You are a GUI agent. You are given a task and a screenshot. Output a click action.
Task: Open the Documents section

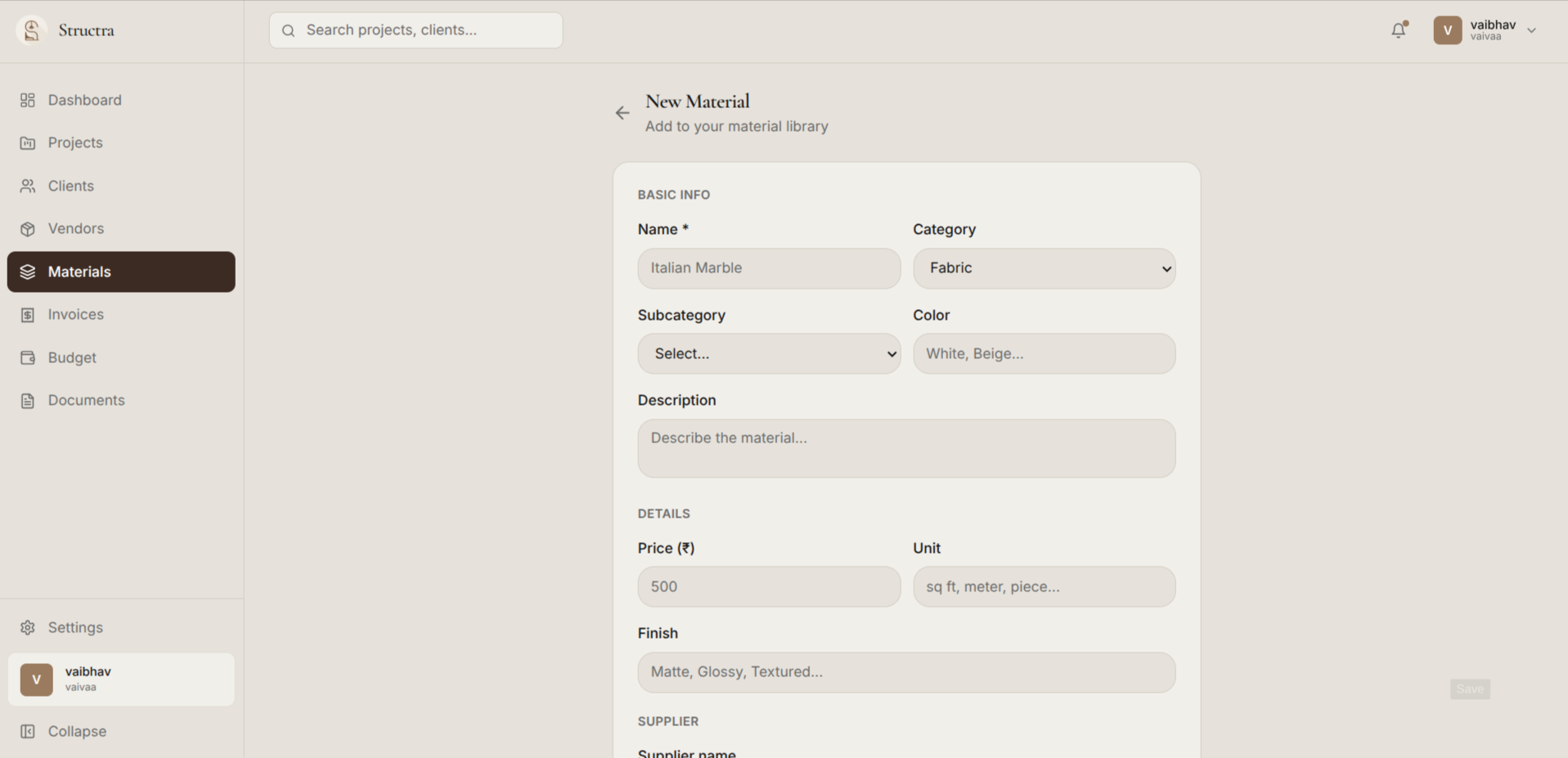[x=121, y=401]
